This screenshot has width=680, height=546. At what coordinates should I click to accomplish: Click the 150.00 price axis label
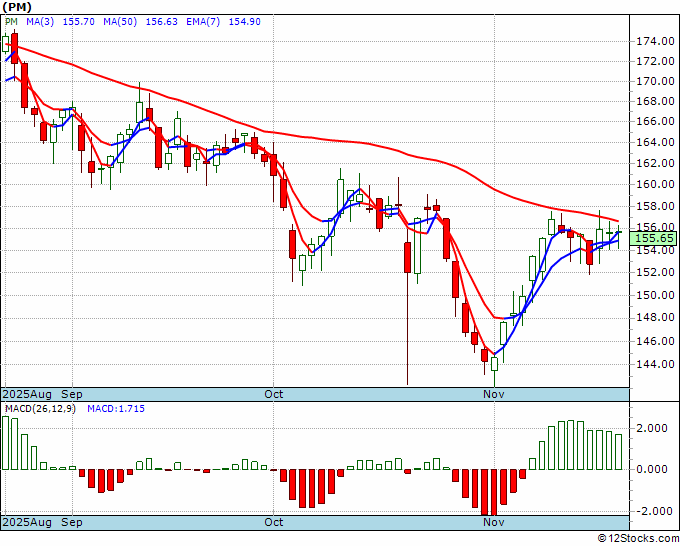pos(655,295)
